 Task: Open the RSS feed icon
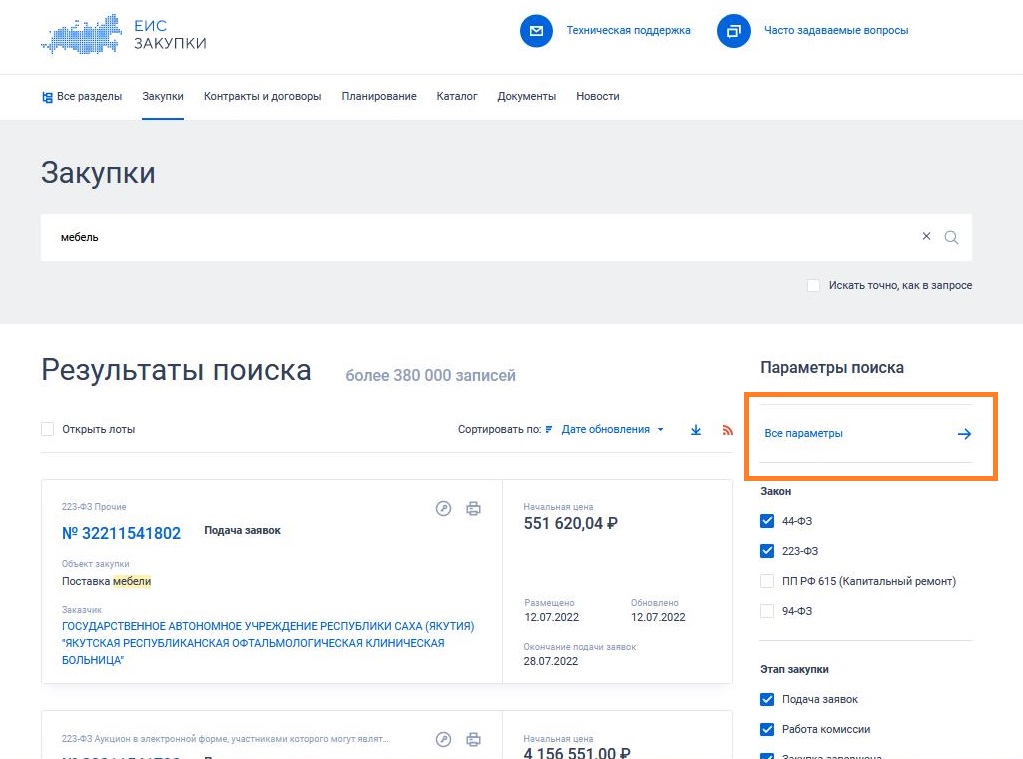[x=727, y=430]
